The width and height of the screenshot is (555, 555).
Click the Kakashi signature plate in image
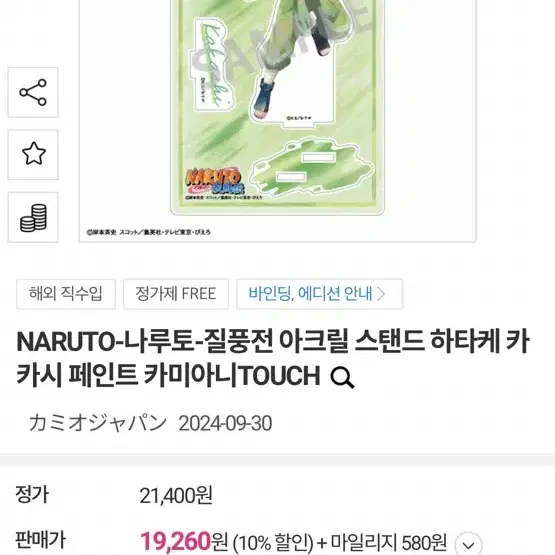pos(212,65)
